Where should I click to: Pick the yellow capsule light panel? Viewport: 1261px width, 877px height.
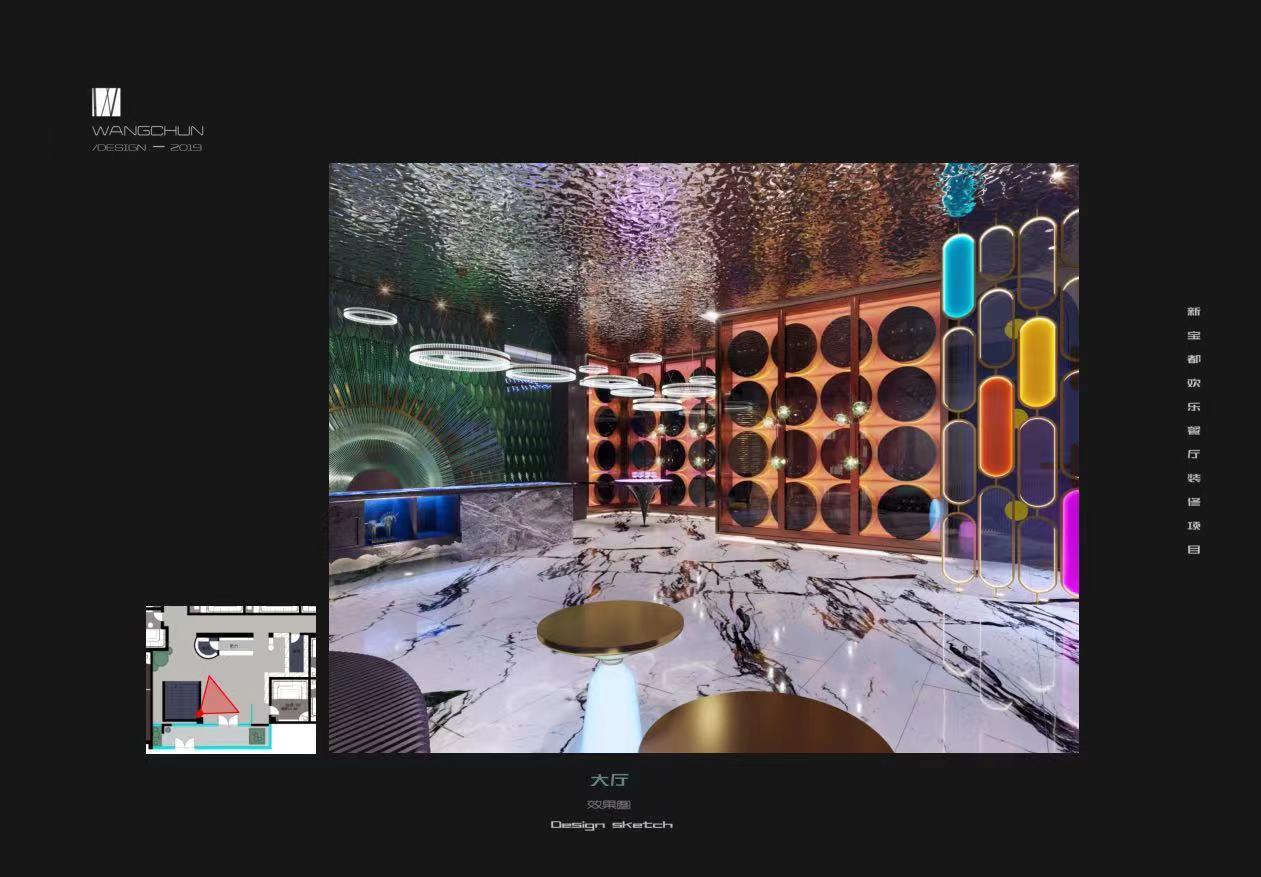point(1037,361)
